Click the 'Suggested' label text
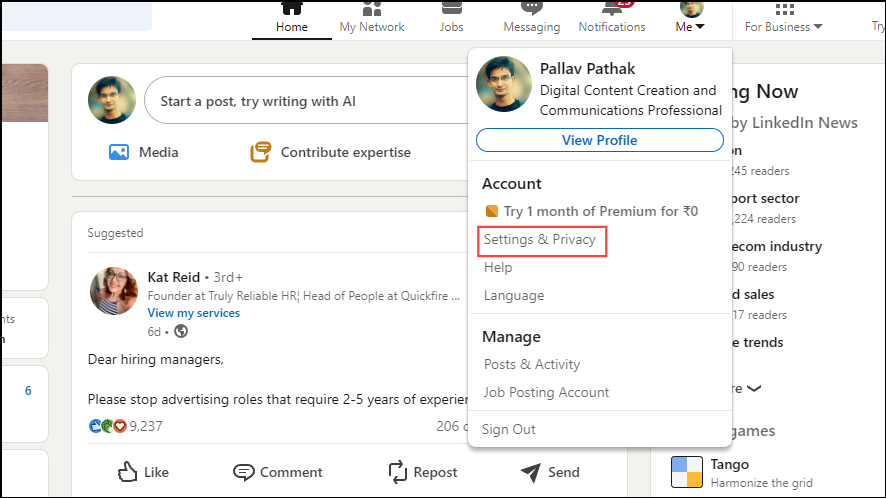This screenshot has width=886, height=498. click(115, 233)
